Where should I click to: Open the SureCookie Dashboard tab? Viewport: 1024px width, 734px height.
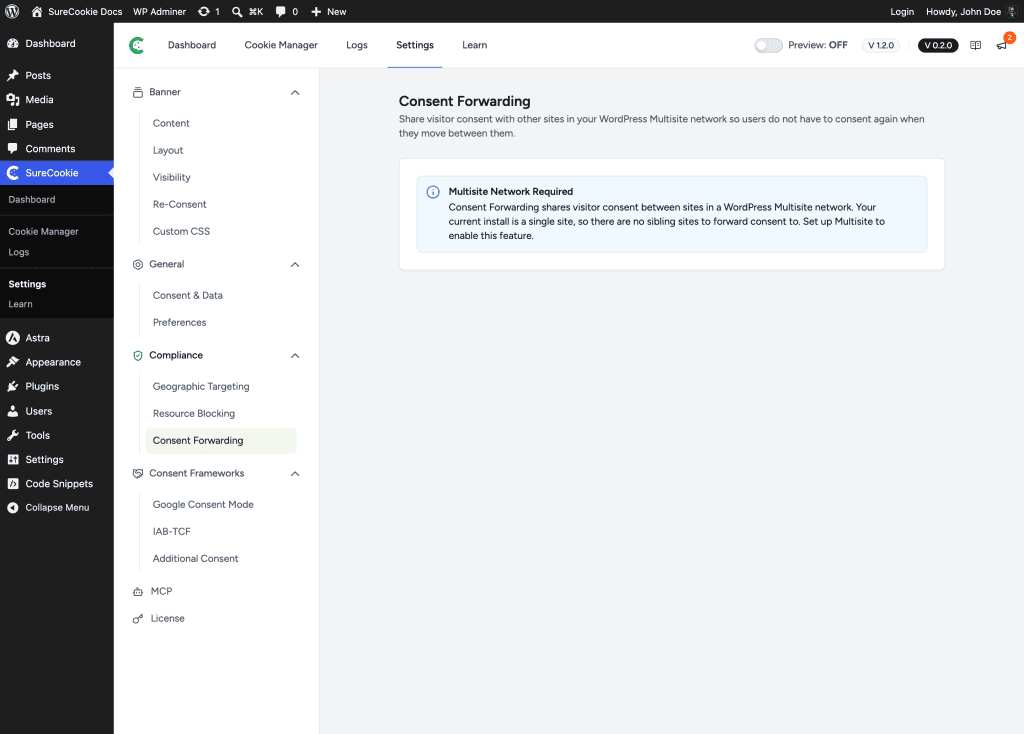coord(191,45)
